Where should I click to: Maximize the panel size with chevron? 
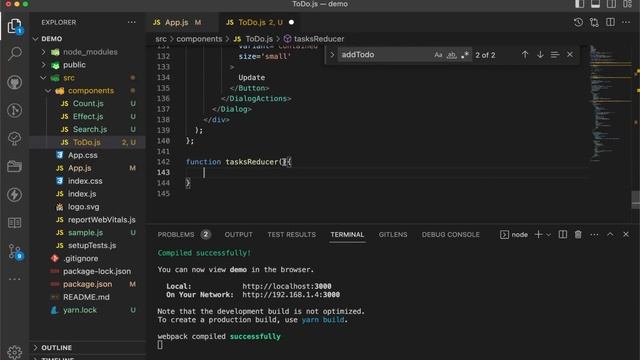click(x=610, y=234)
